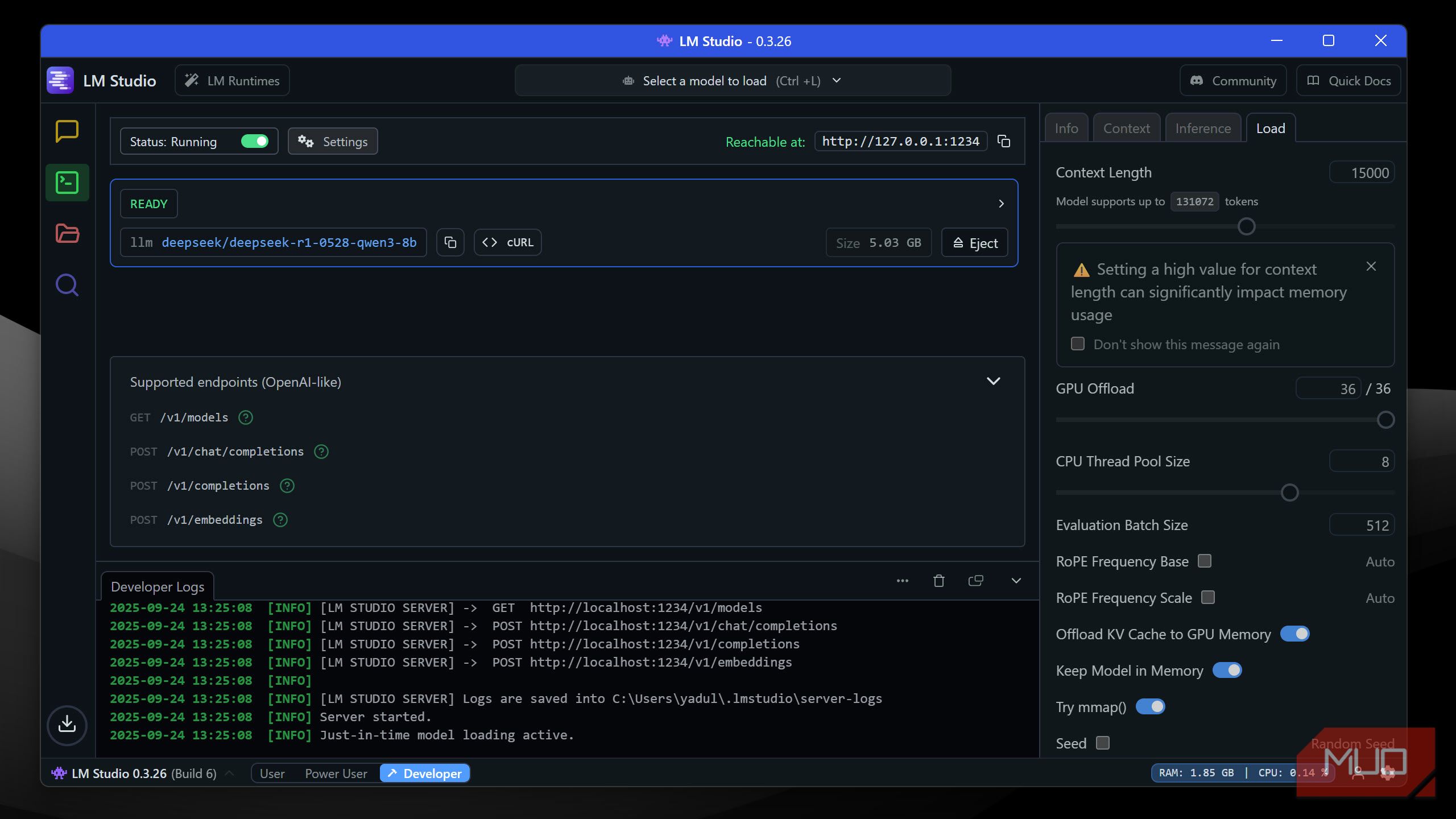Click the deepseek/deepseek-r1-0528-qwen3-8b model name
Viewport: 1456px width, 819px height.
[289, 243]
